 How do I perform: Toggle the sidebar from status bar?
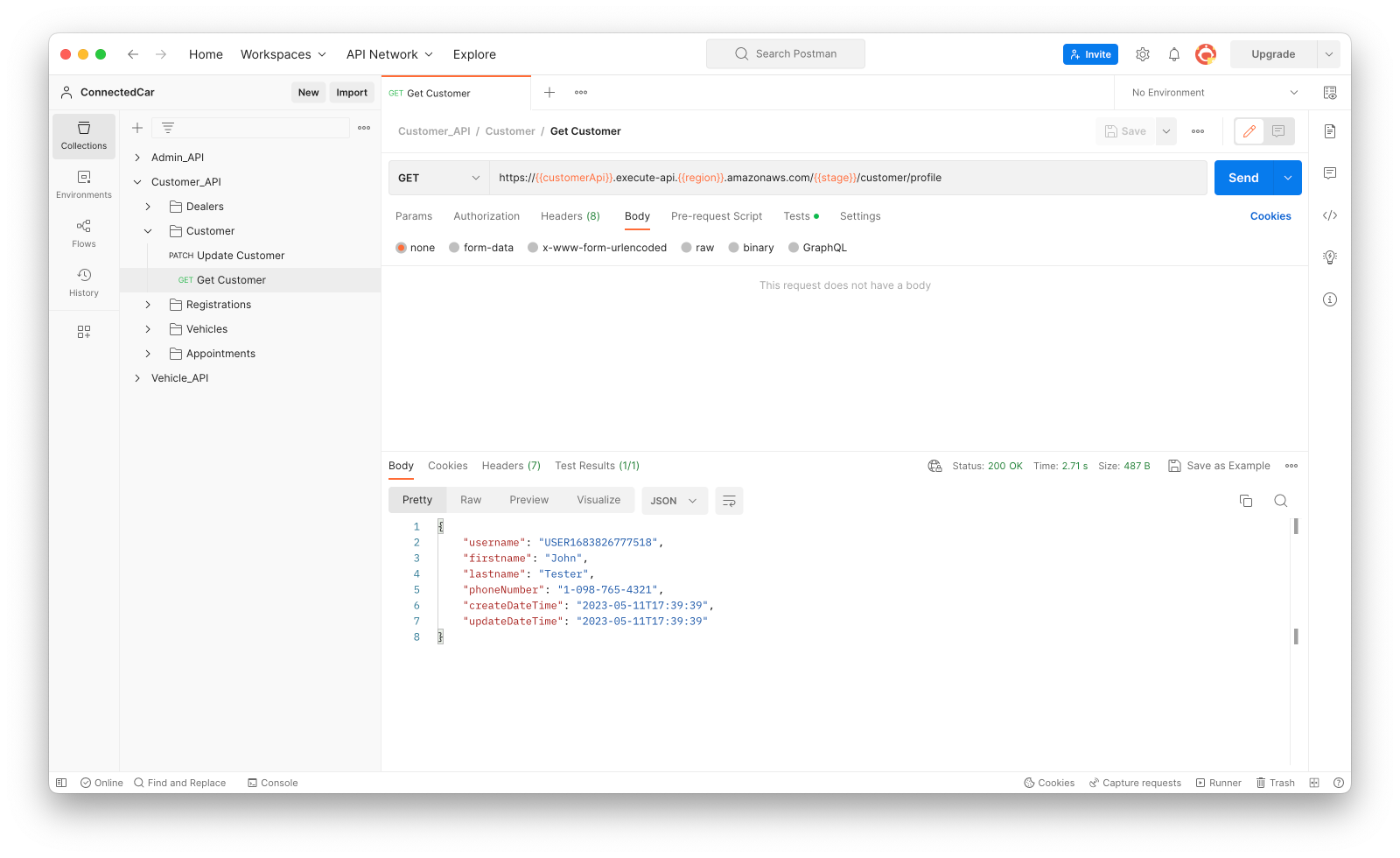point(61,783)
